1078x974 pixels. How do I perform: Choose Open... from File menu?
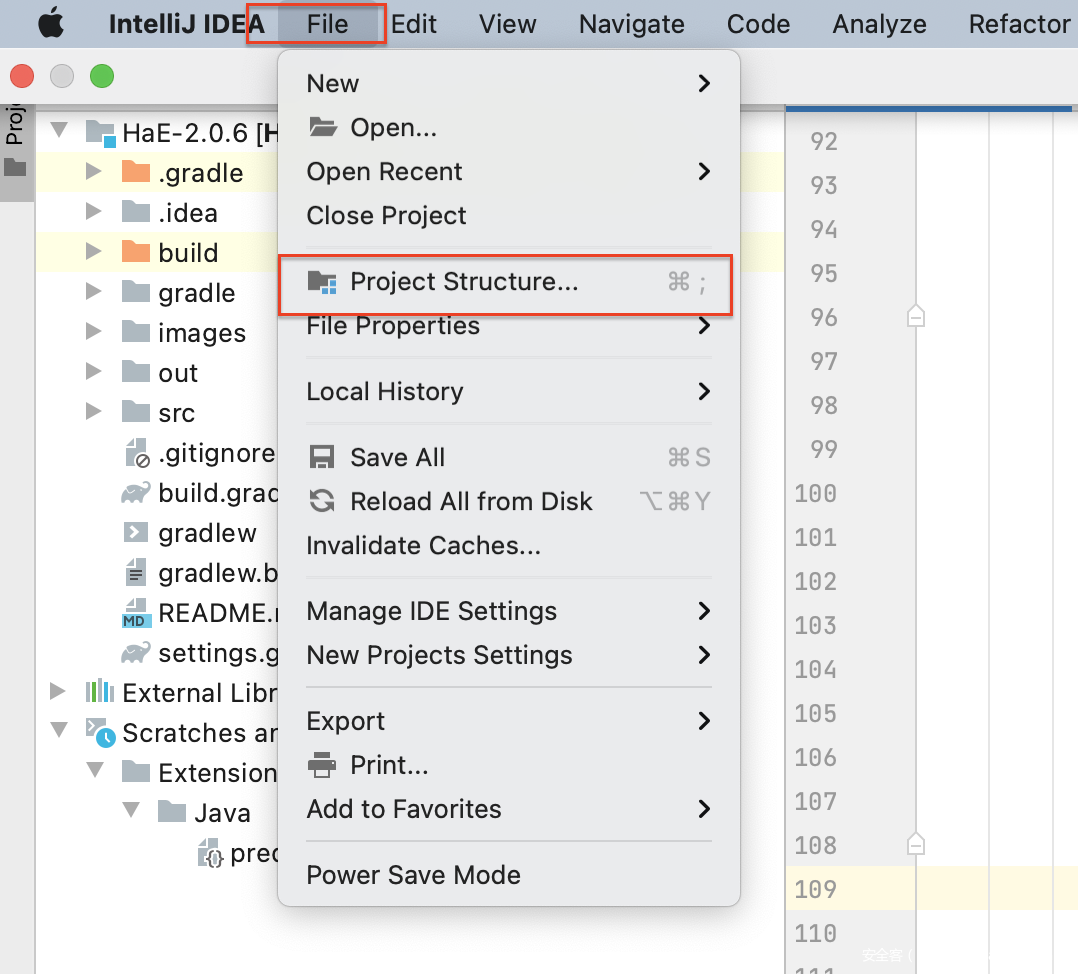(x=509, y=127)
